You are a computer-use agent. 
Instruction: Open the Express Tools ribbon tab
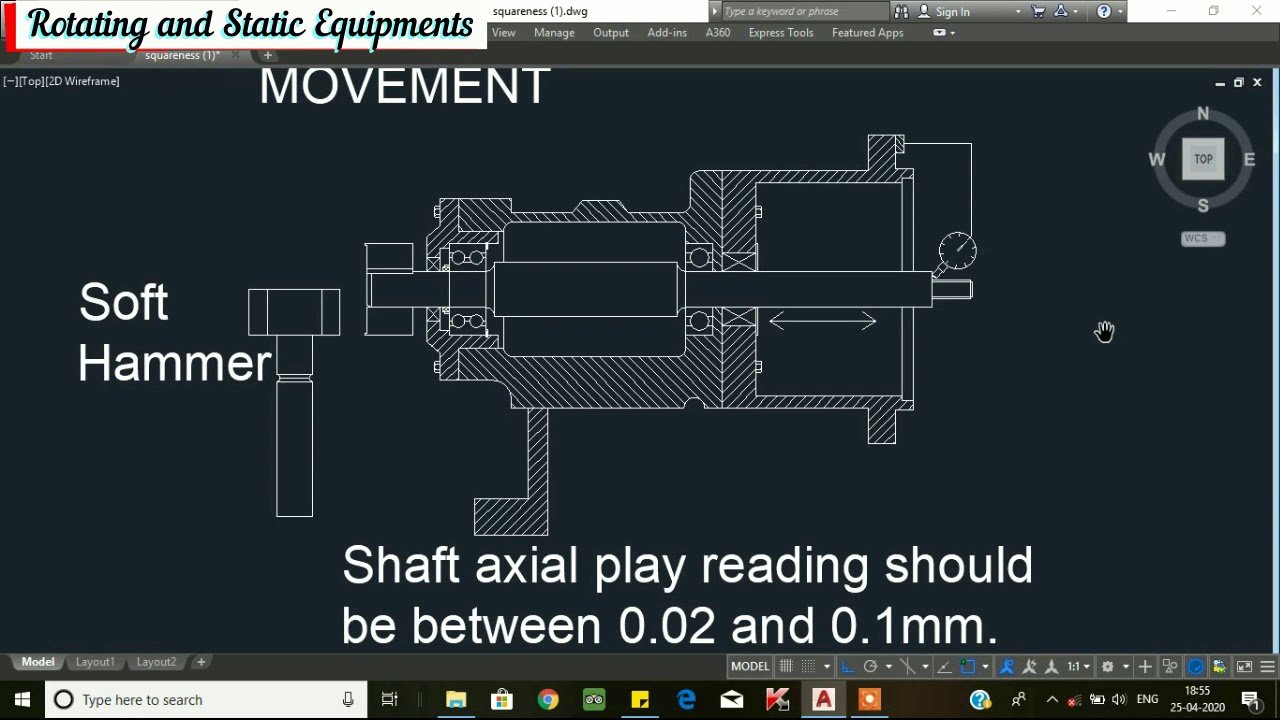click(x=781, y=33)
